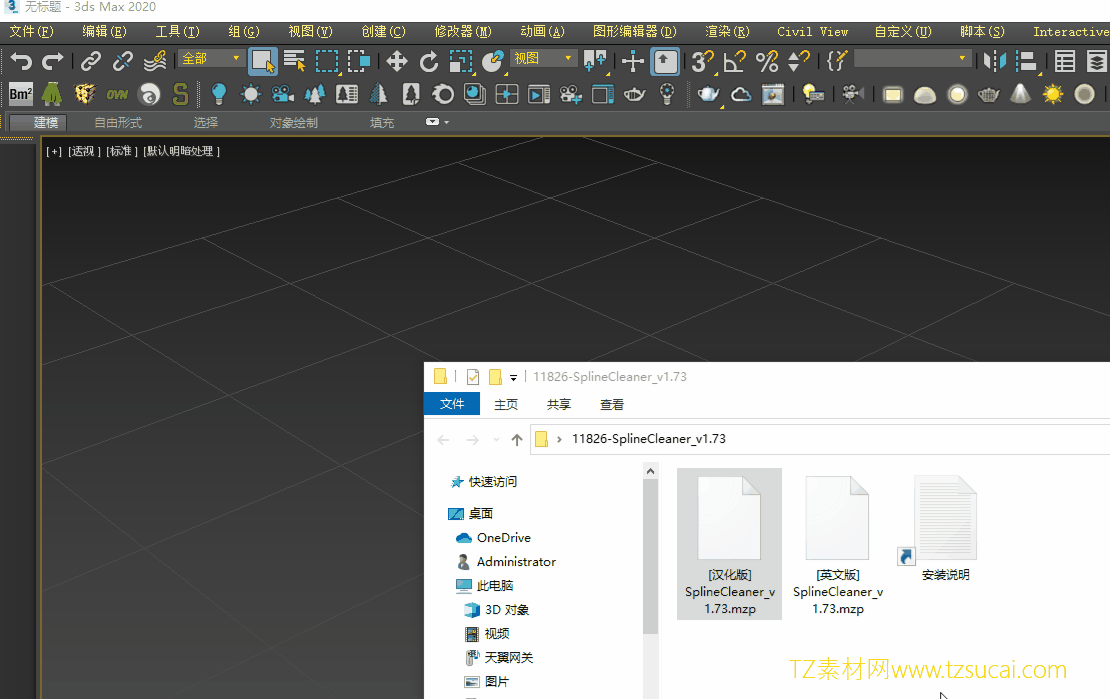Click the Select by Name list icon
Screen dimensions: 1110x699
(x=294, y=62)
